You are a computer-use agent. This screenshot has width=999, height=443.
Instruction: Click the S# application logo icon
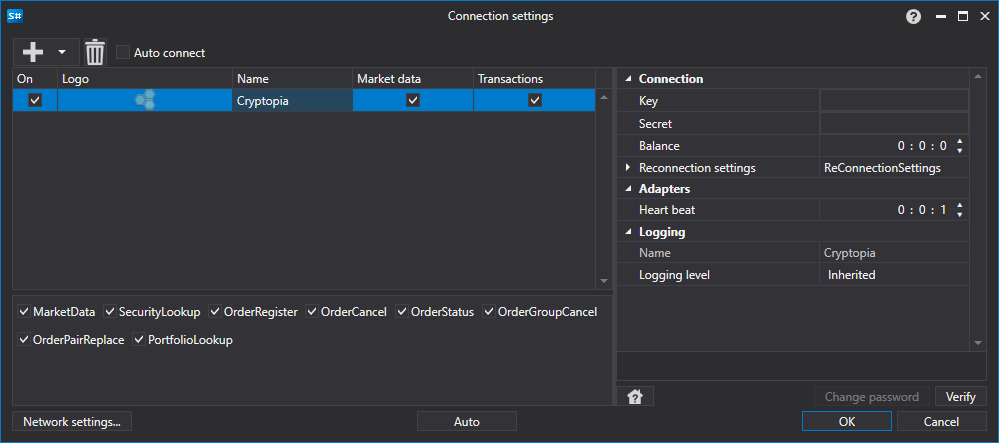pos(15,17)
